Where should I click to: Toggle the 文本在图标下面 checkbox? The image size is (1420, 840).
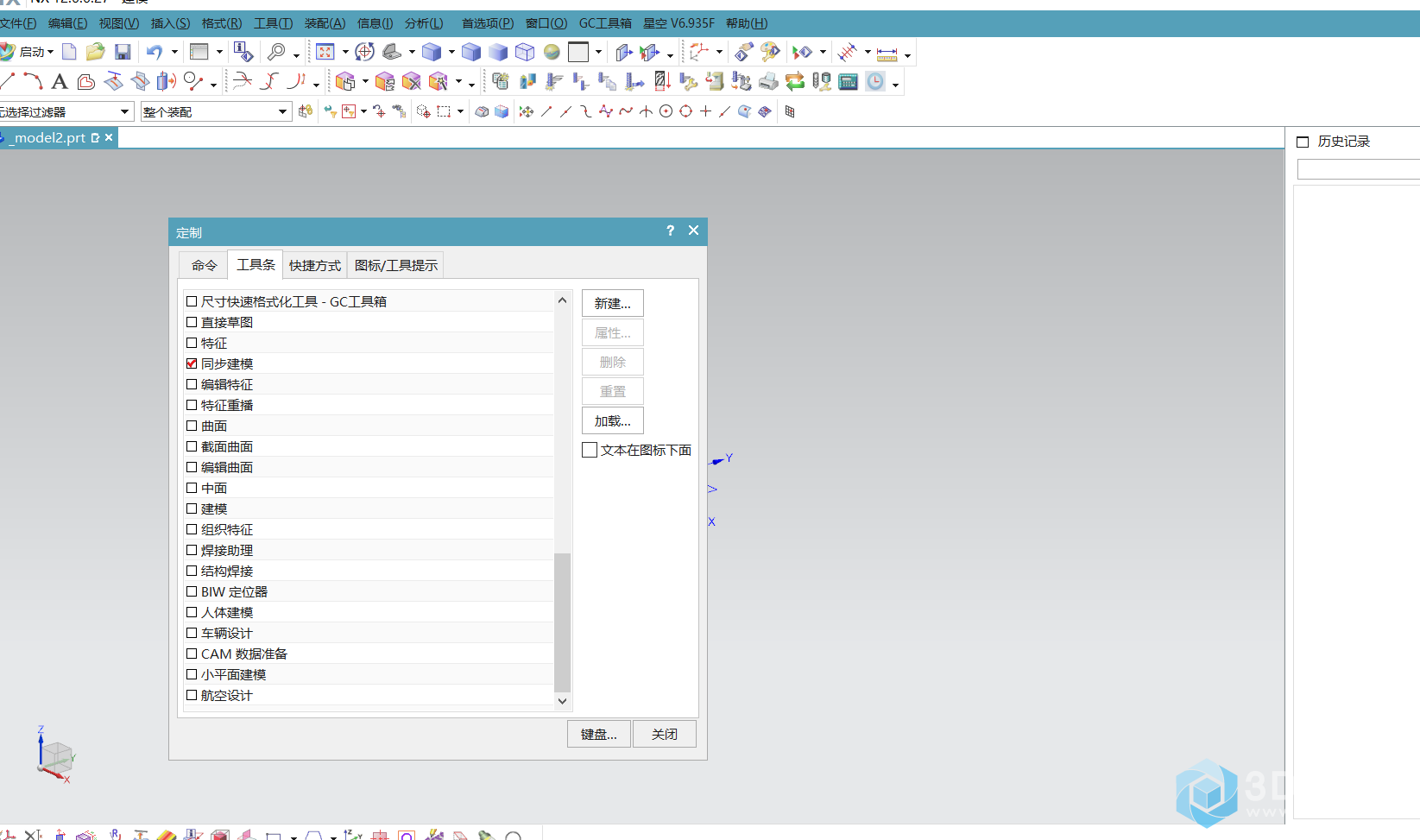[x=590, y=450]
